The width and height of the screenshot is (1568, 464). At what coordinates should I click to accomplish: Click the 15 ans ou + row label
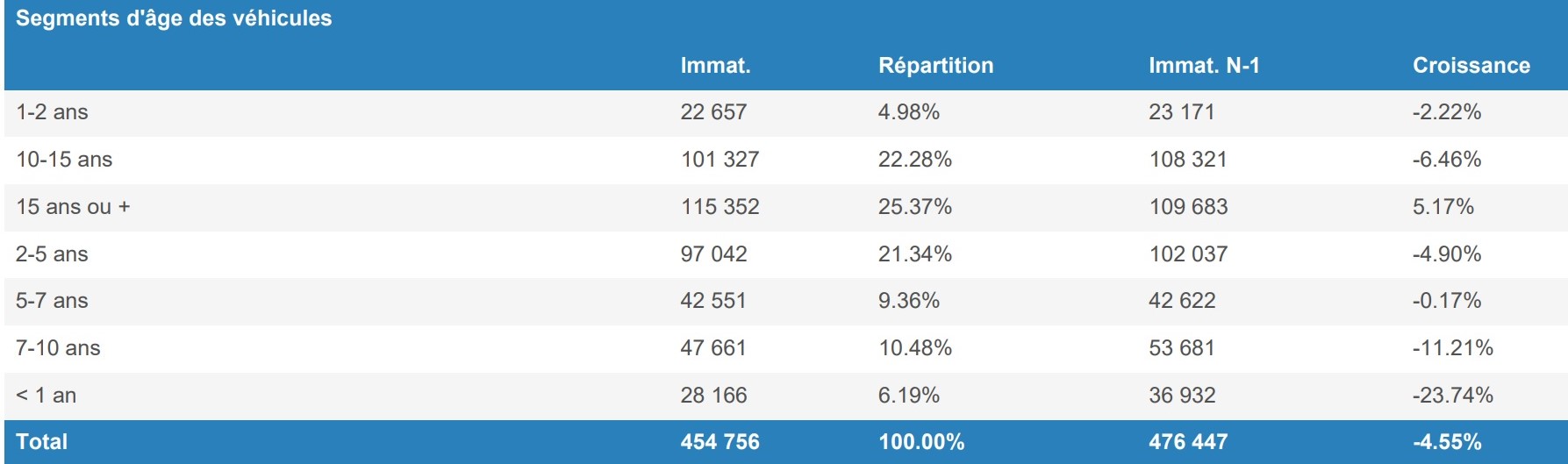coord(73,207)
